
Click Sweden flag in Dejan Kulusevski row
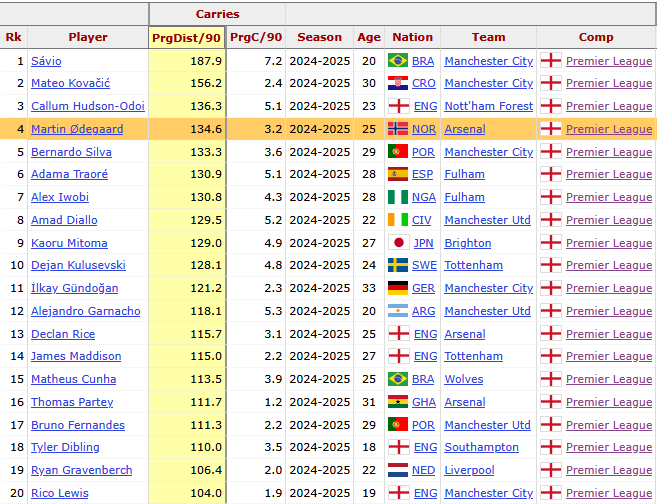point(398,265)
